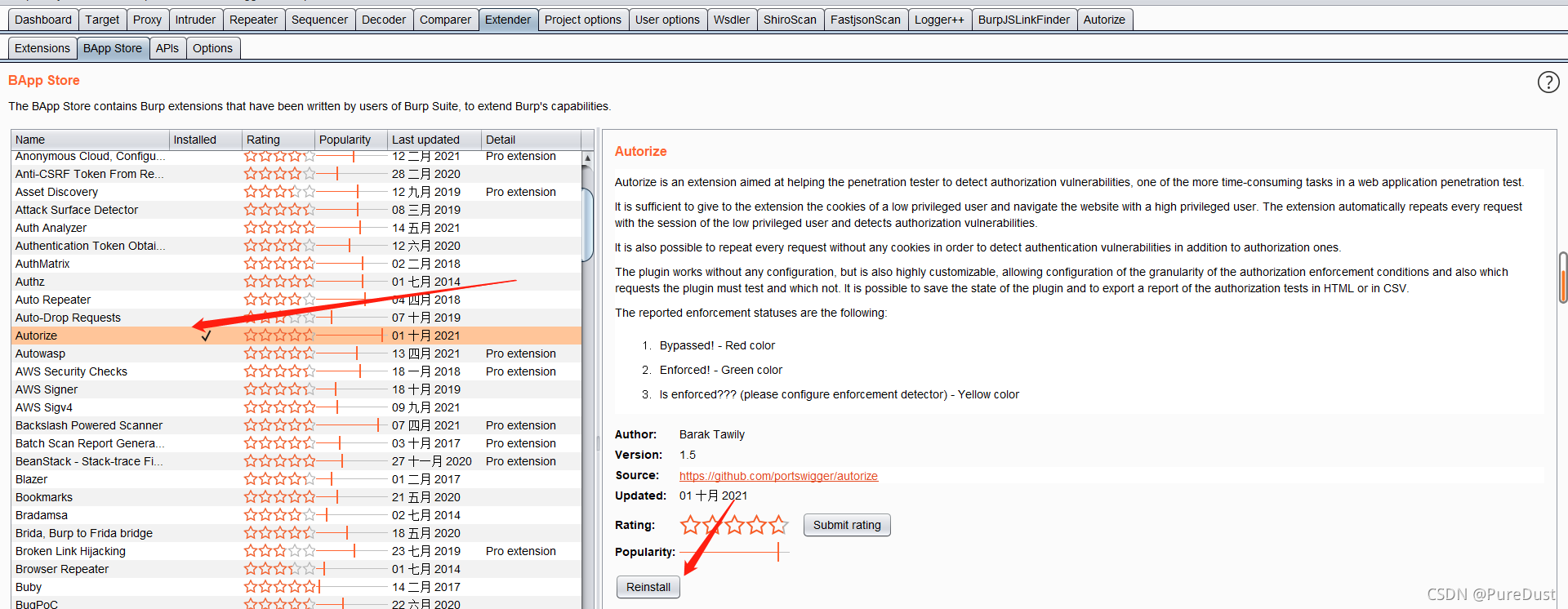This screenshot has height=609, width=1568.
Task: Open the Options sub-tab
Action: [212, 48]
